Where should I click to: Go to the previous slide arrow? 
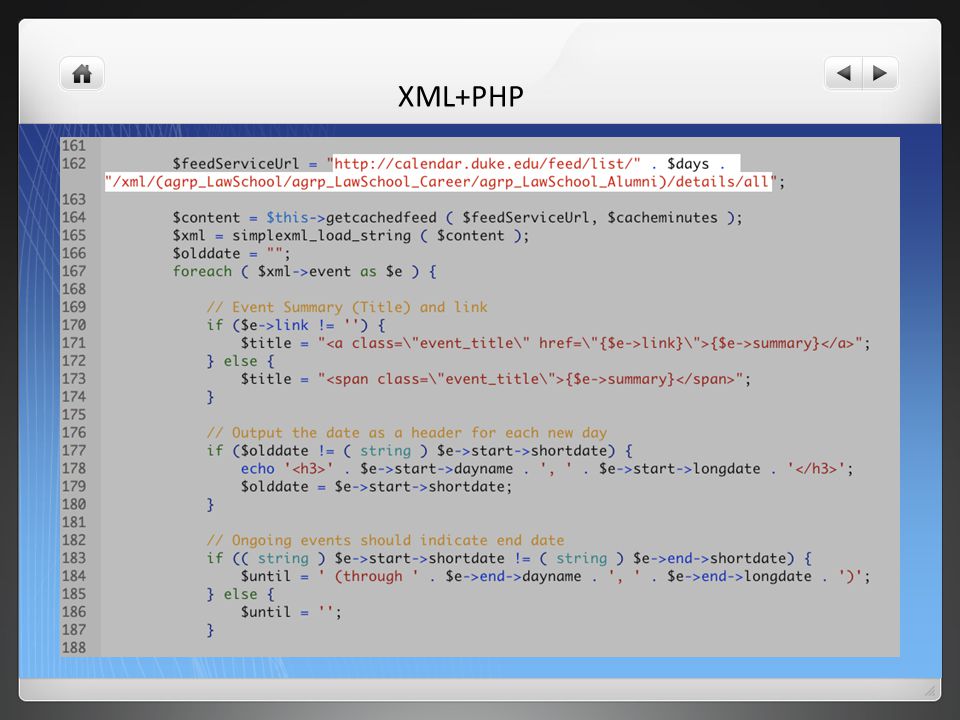[x=844, y=73]
